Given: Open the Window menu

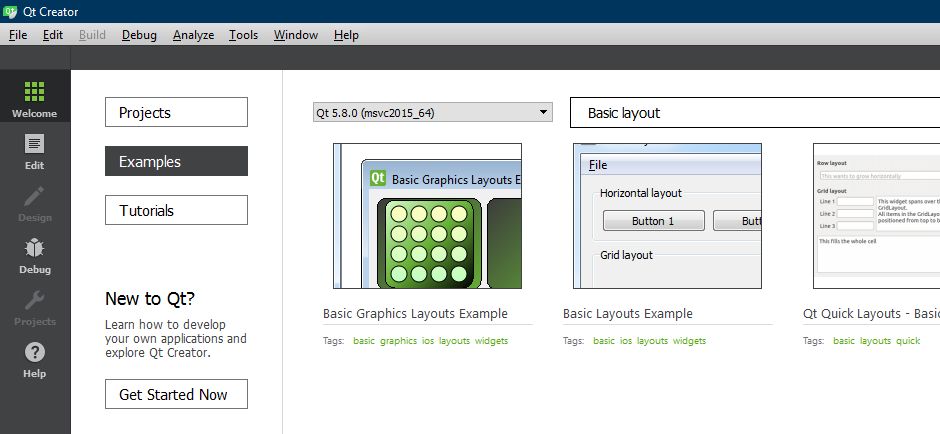Looking at the screenshot, I should click(x=296, y=35).
